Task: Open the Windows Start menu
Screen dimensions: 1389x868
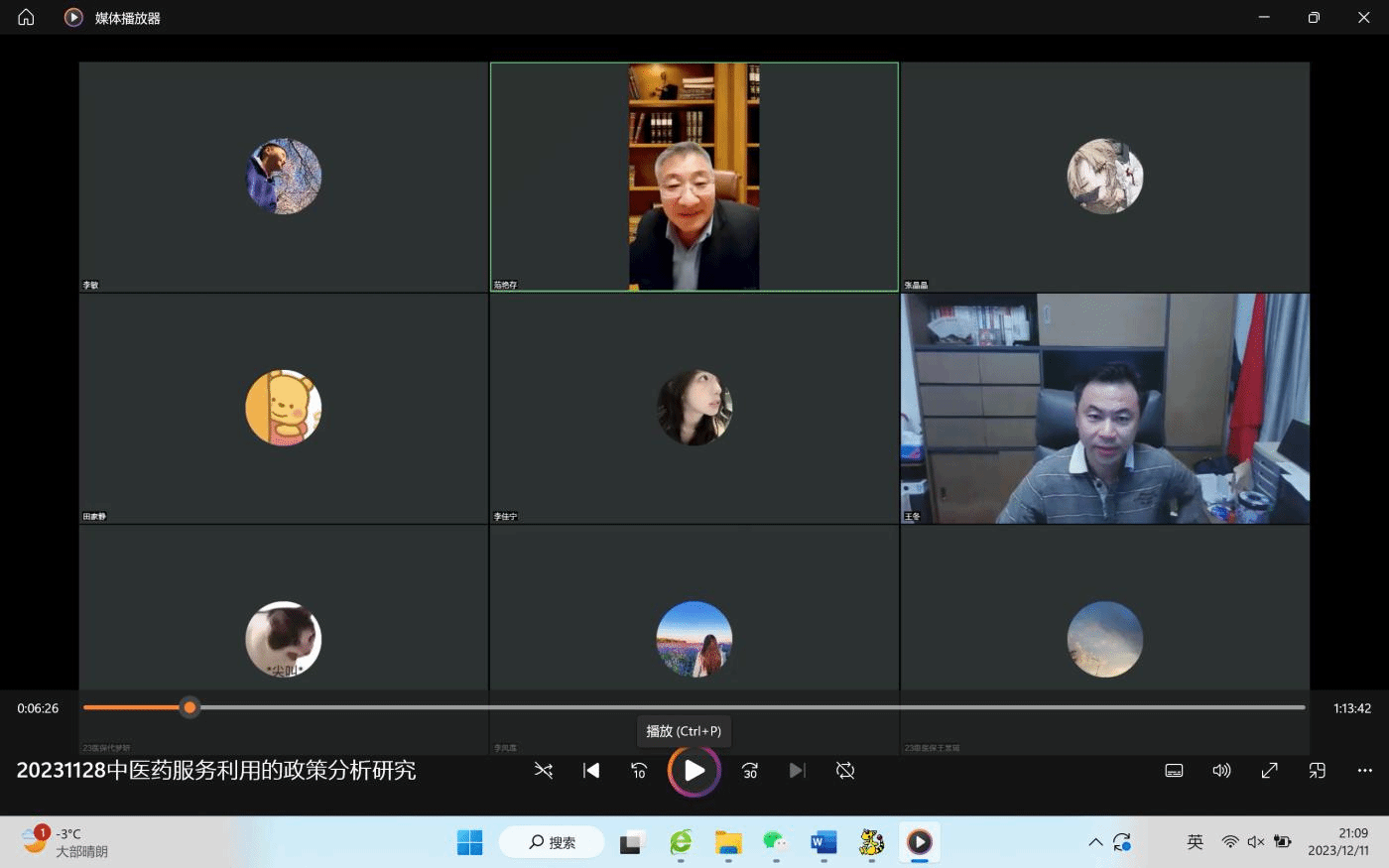Action: [x=469, y=842]
